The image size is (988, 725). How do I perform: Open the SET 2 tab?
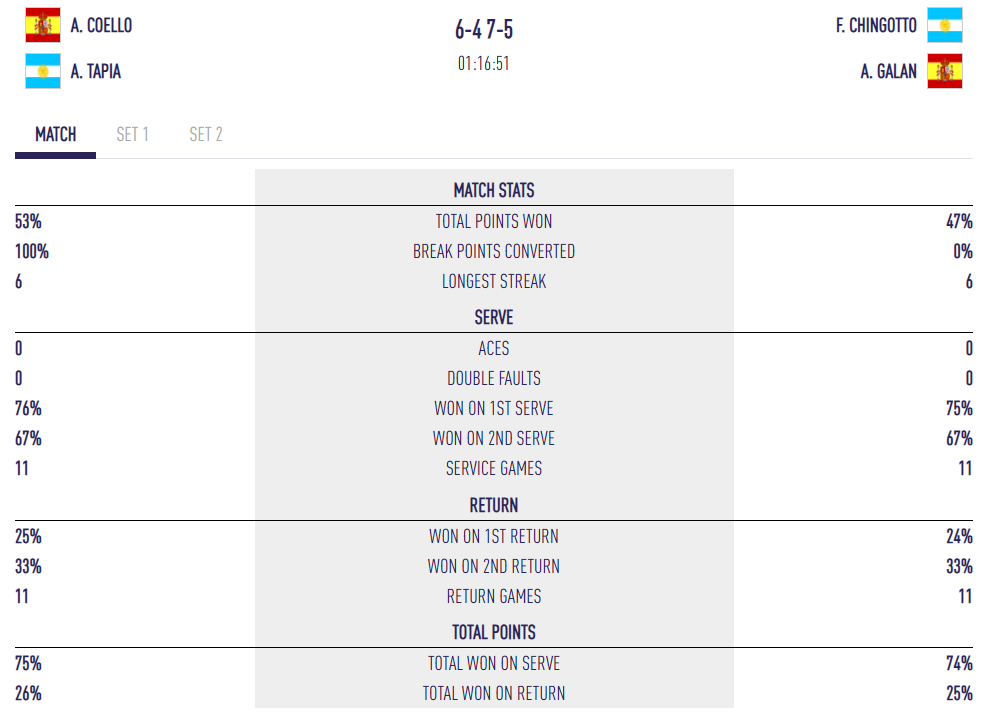[x=206, y=134]
